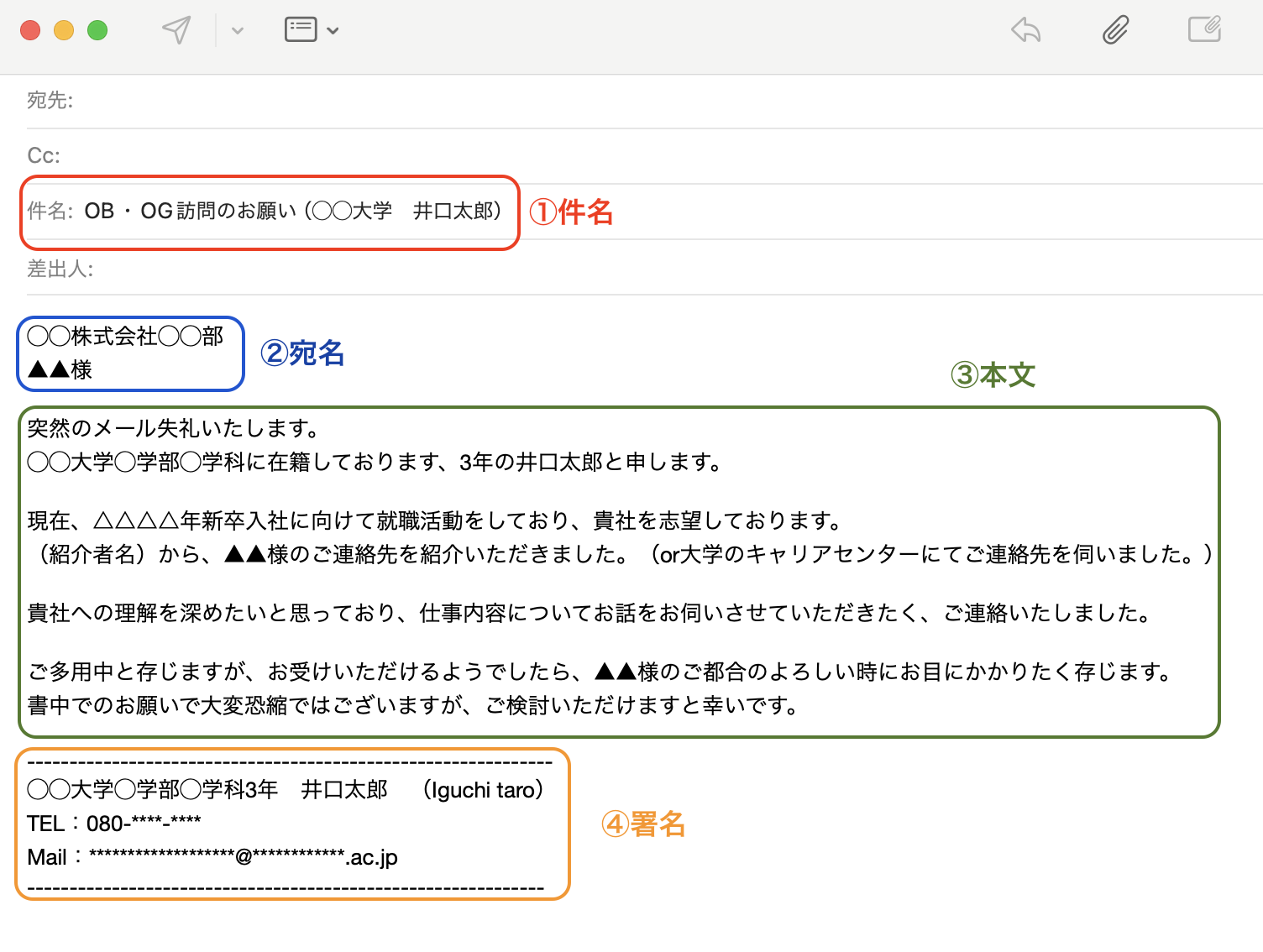
Task: Click the paper plane Send icon
Action: pos(176,30)
